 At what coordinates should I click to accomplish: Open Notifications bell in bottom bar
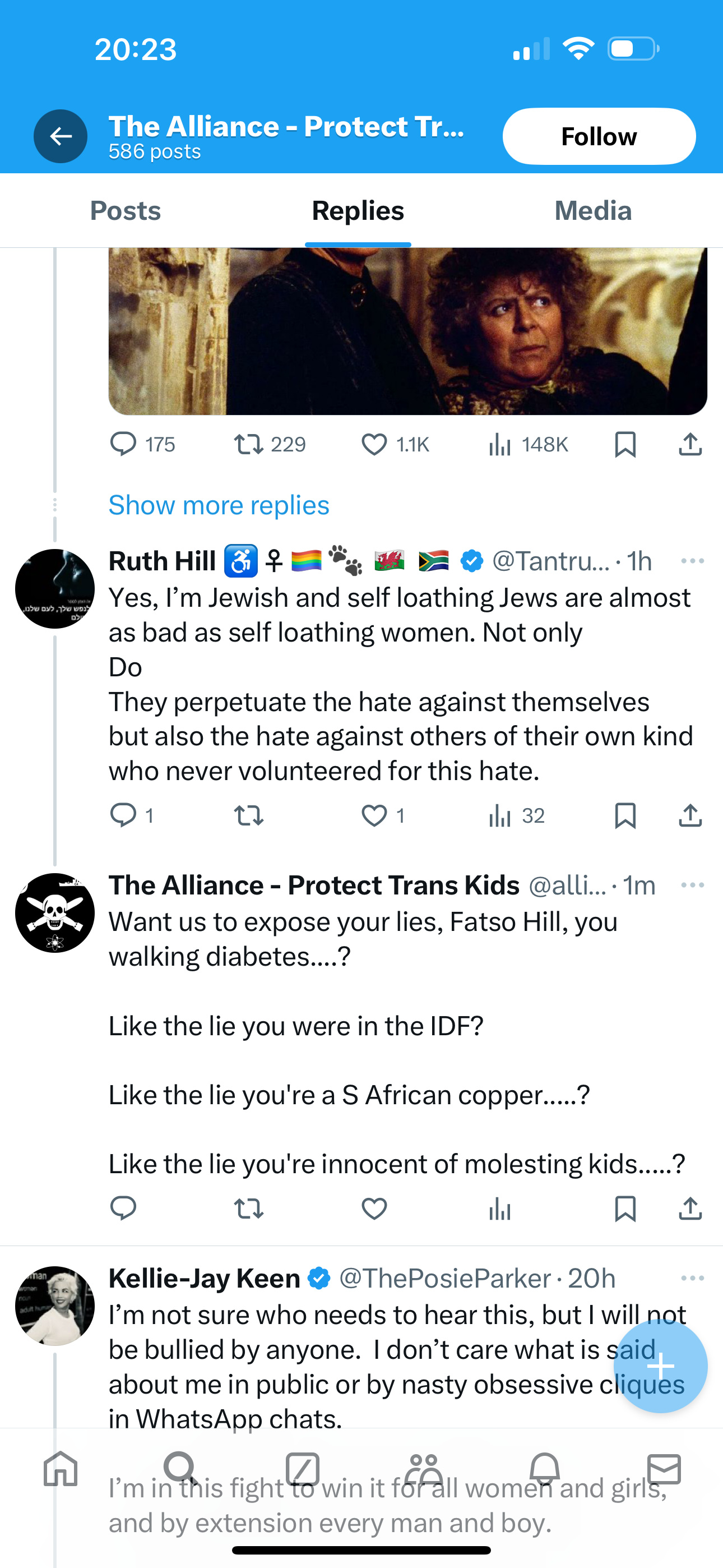click(x=544, y=1468)
